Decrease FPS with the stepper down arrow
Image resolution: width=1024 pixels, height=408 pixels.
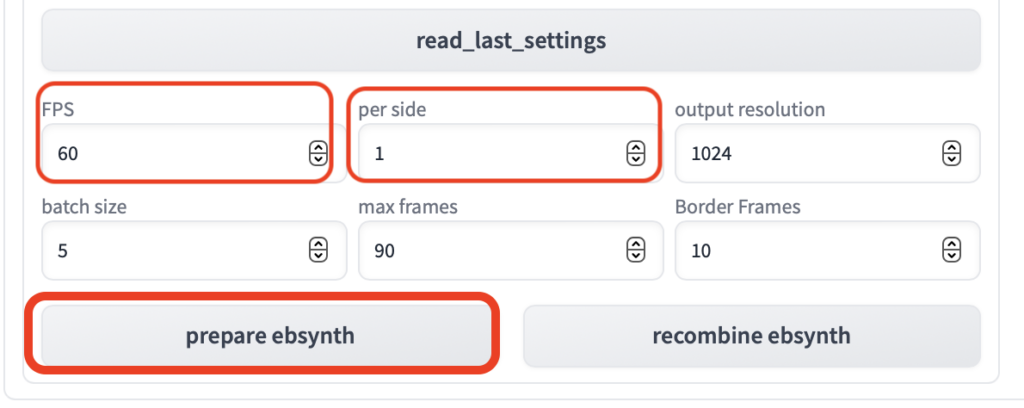[x=318, y=159]
